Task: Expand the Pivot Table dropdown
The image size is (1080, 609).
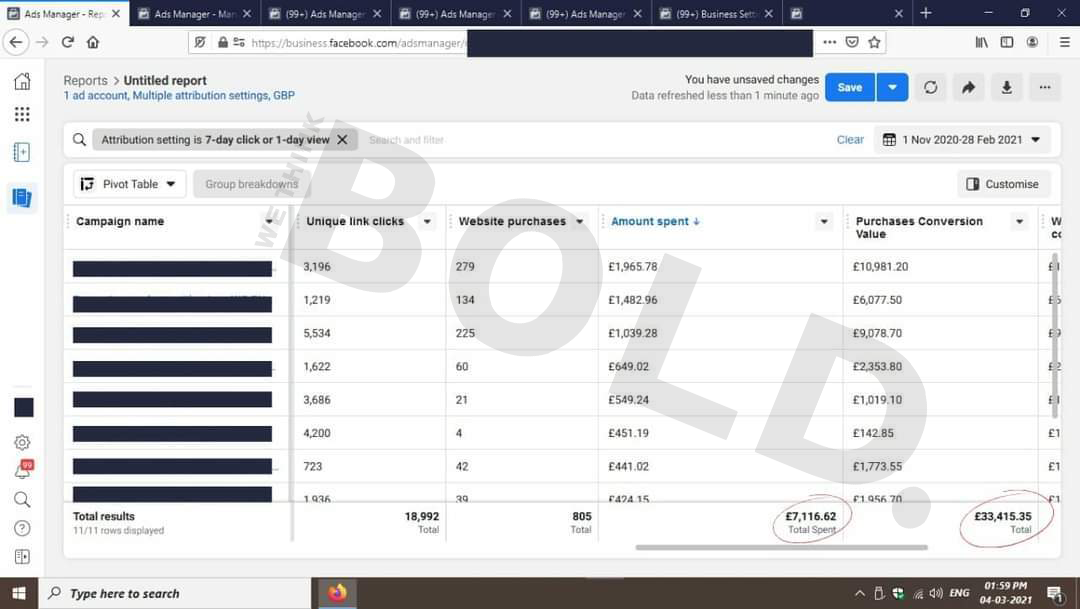Action: coord(129,184)
